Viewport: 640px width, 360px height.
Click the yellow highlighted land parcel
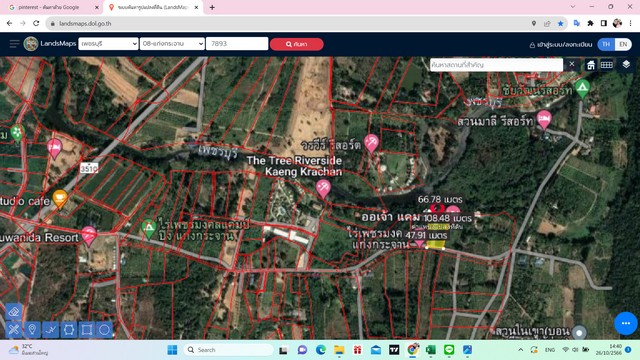click(436, 244)
